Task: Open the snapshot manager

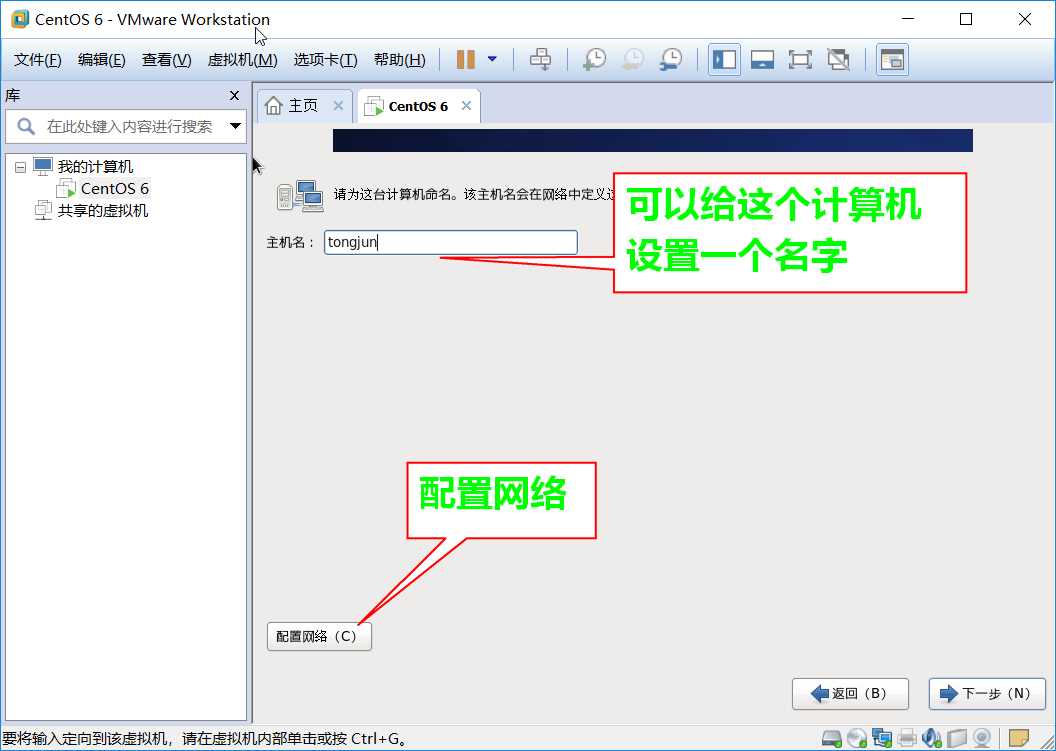Action: click(x=671, y=59)
